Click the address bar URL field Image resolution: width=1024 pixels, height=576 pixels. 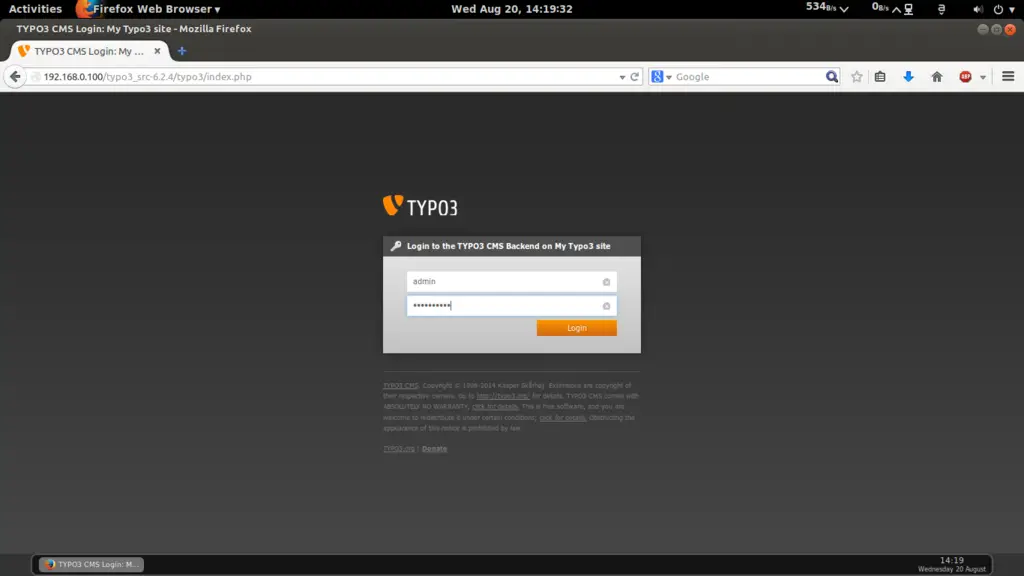click(327, 76)
